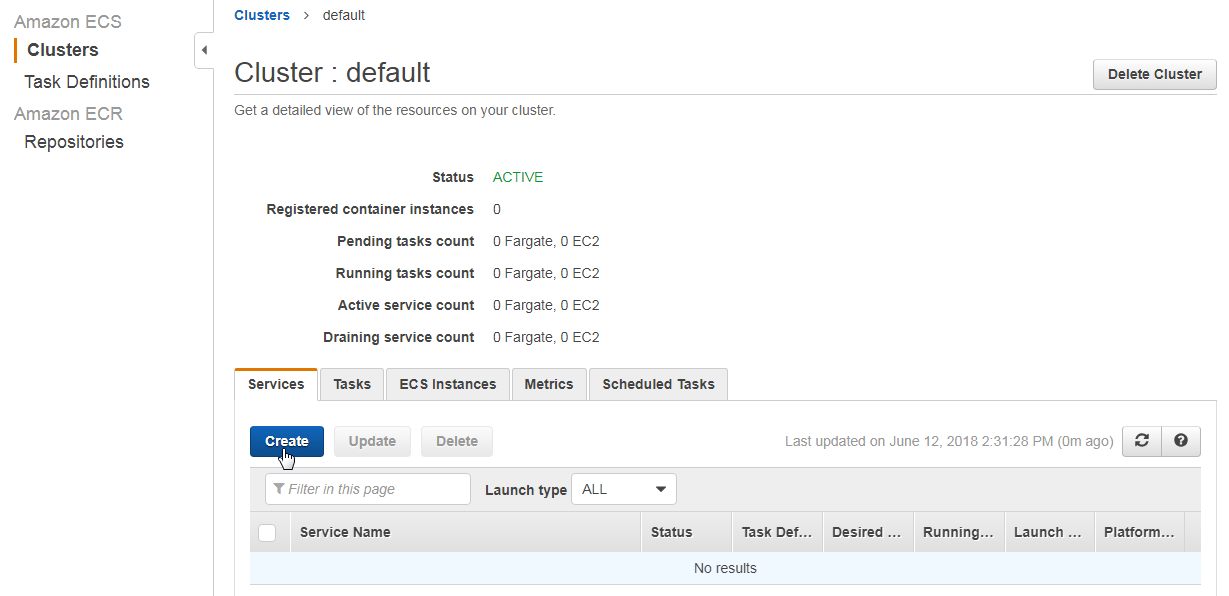Open Repositories in the sidebar
The image size is (1229, 596).
pyautogui.click(x=74, y=142)
